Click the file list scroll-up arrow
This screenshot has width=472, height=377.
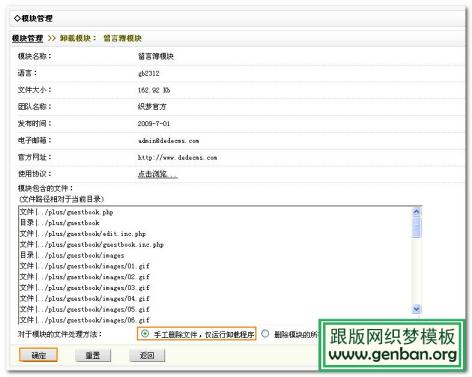point(416,212)
